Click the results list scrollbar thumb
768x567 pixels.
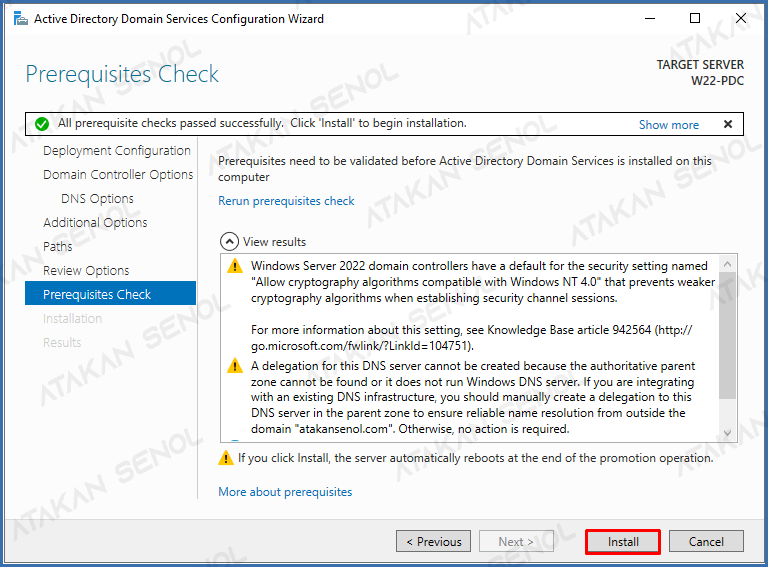click(727, 336)
